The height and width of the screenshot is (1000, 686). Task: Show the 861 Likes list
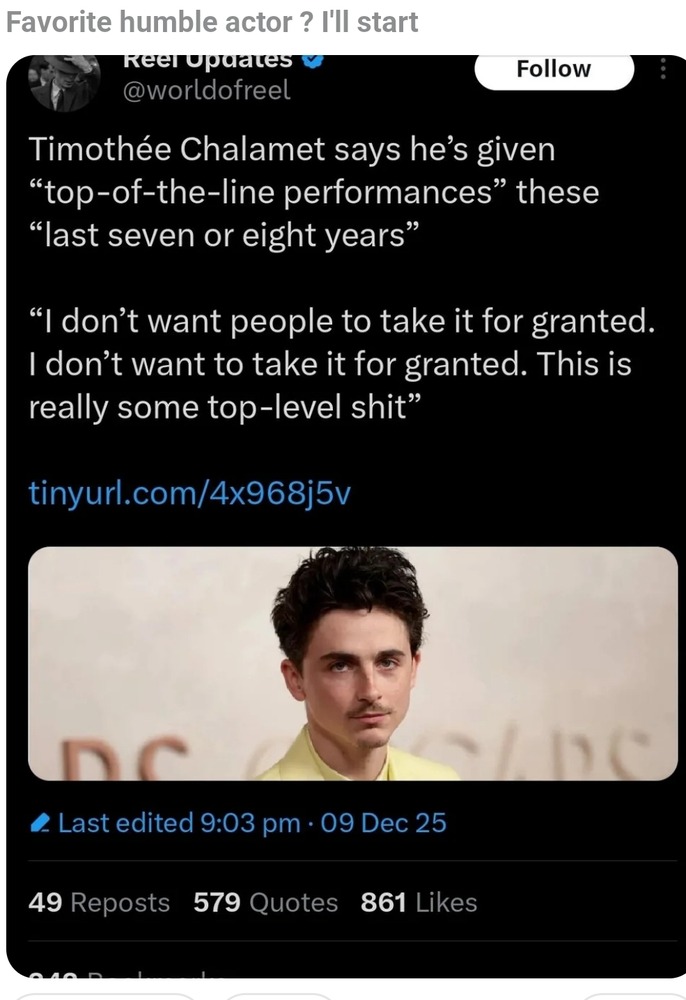[x=418, y=902]
